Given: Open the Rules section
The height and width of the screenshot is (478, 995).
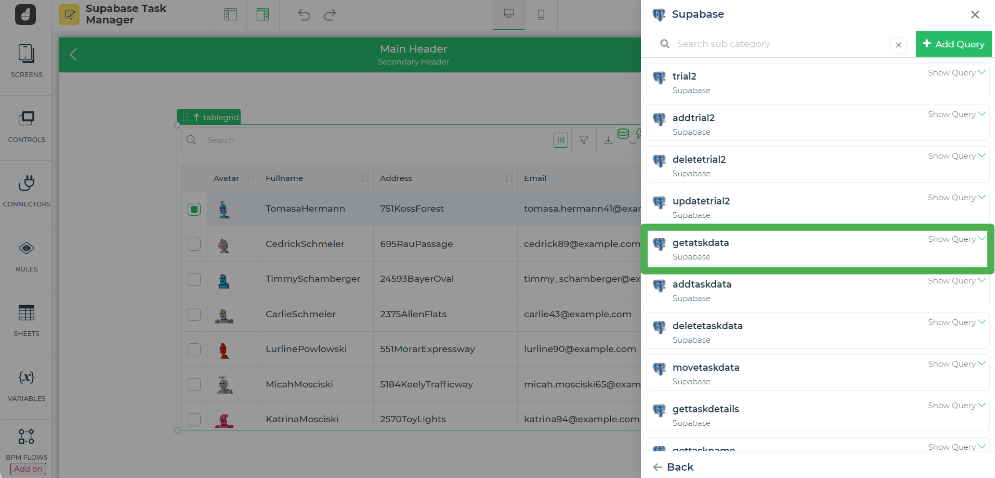Looking at the screenshot, I should click(x=26, y=256).
